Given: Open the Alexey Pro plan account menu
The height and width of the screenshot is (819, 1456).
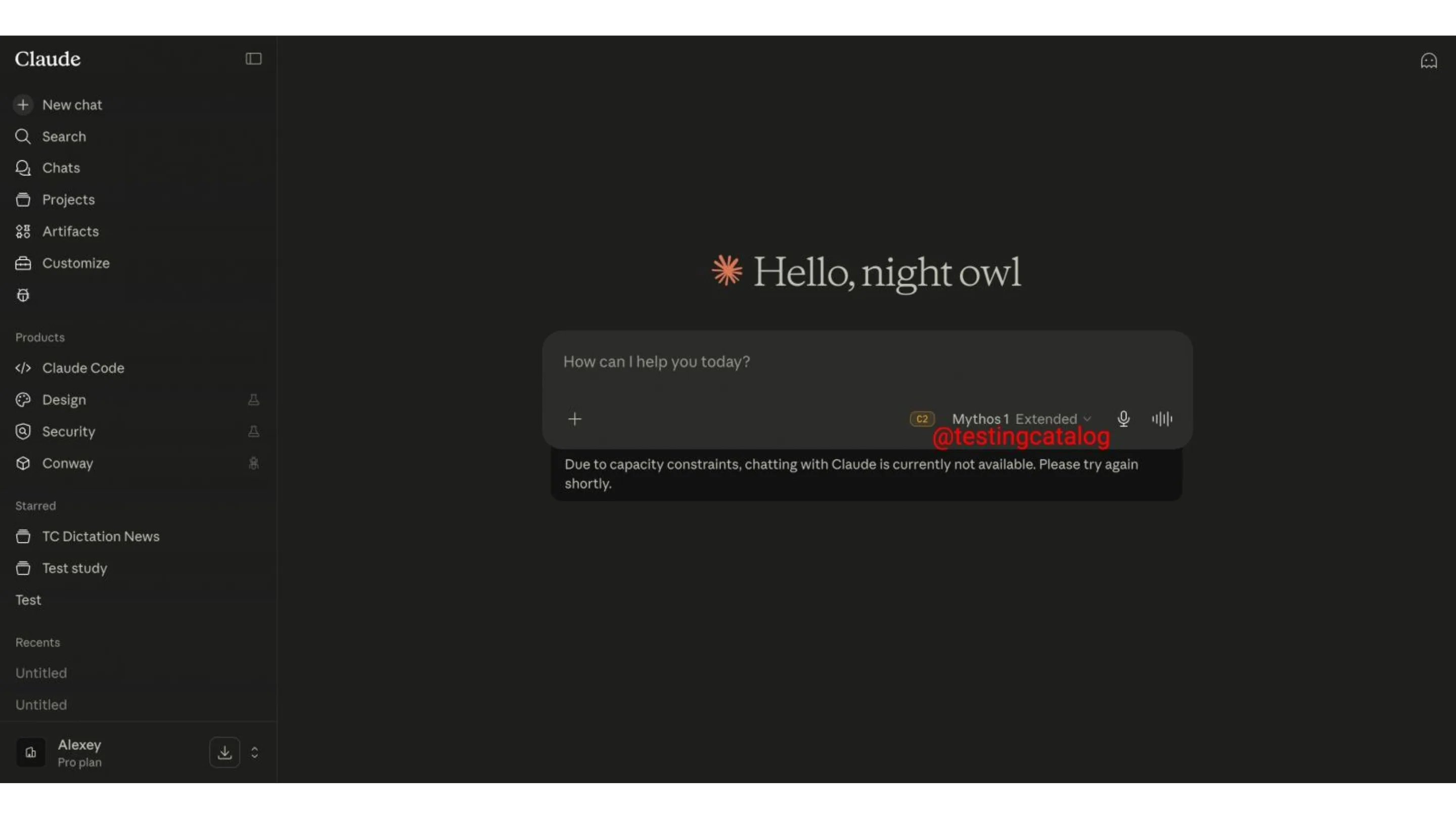Looking at the screenshot, I should (79, 752).
